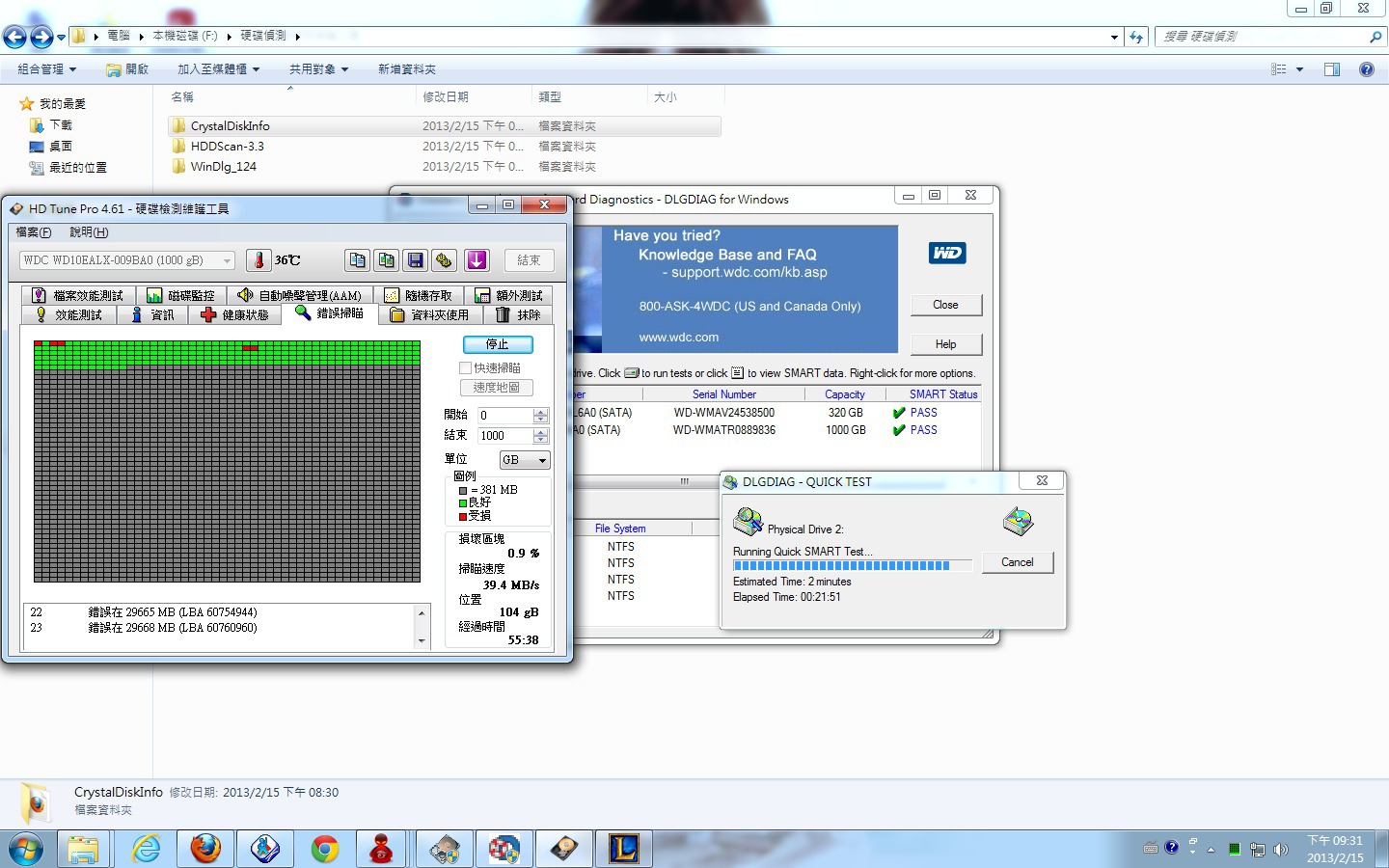The height and width of the screenshot is (868, 1389).
Task: Click the volume speaker icon in system tray
Action: tap(1280, 850)
